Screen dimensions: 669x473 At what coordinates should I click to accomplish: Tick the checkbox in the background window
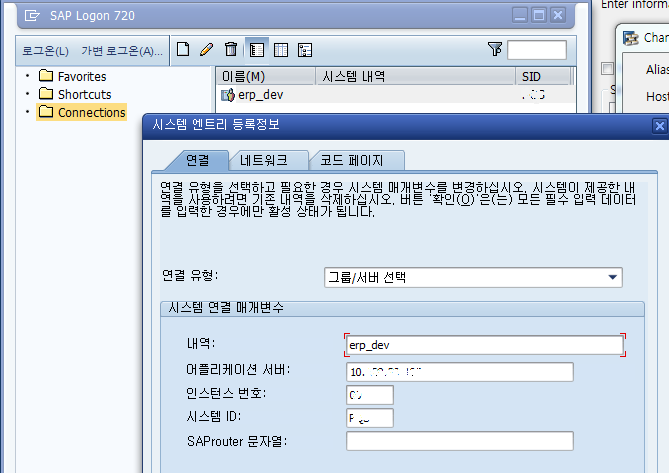click(x=607, y=69)
